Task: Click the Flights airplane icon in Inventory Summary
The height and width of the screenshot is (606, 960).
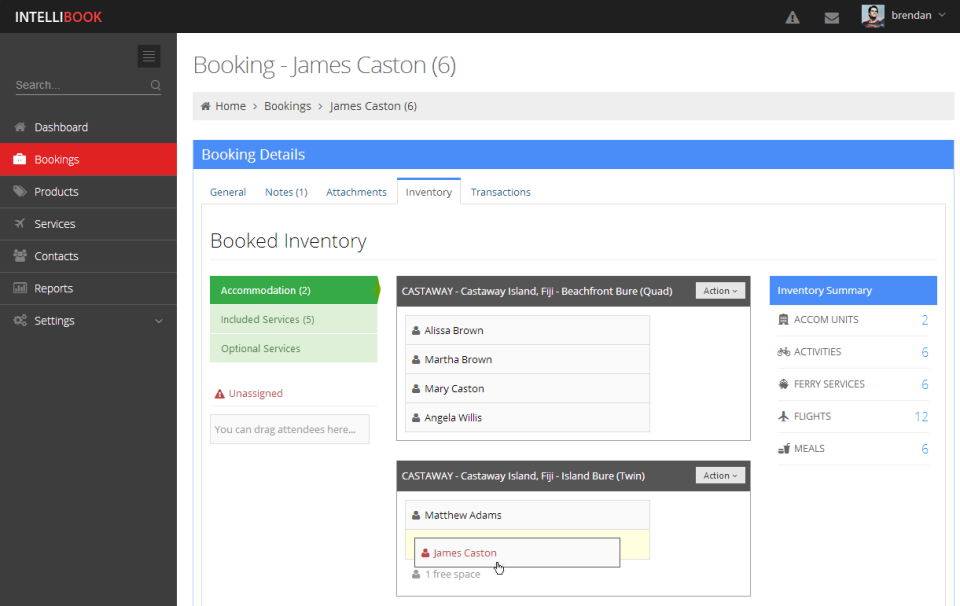Action: tap(784, 416)
